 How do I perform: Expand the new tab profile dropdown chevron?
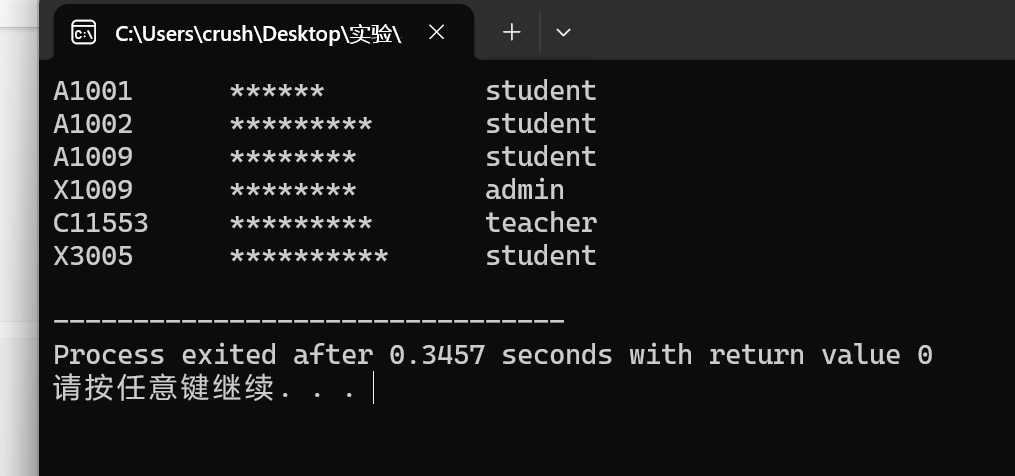563,32
